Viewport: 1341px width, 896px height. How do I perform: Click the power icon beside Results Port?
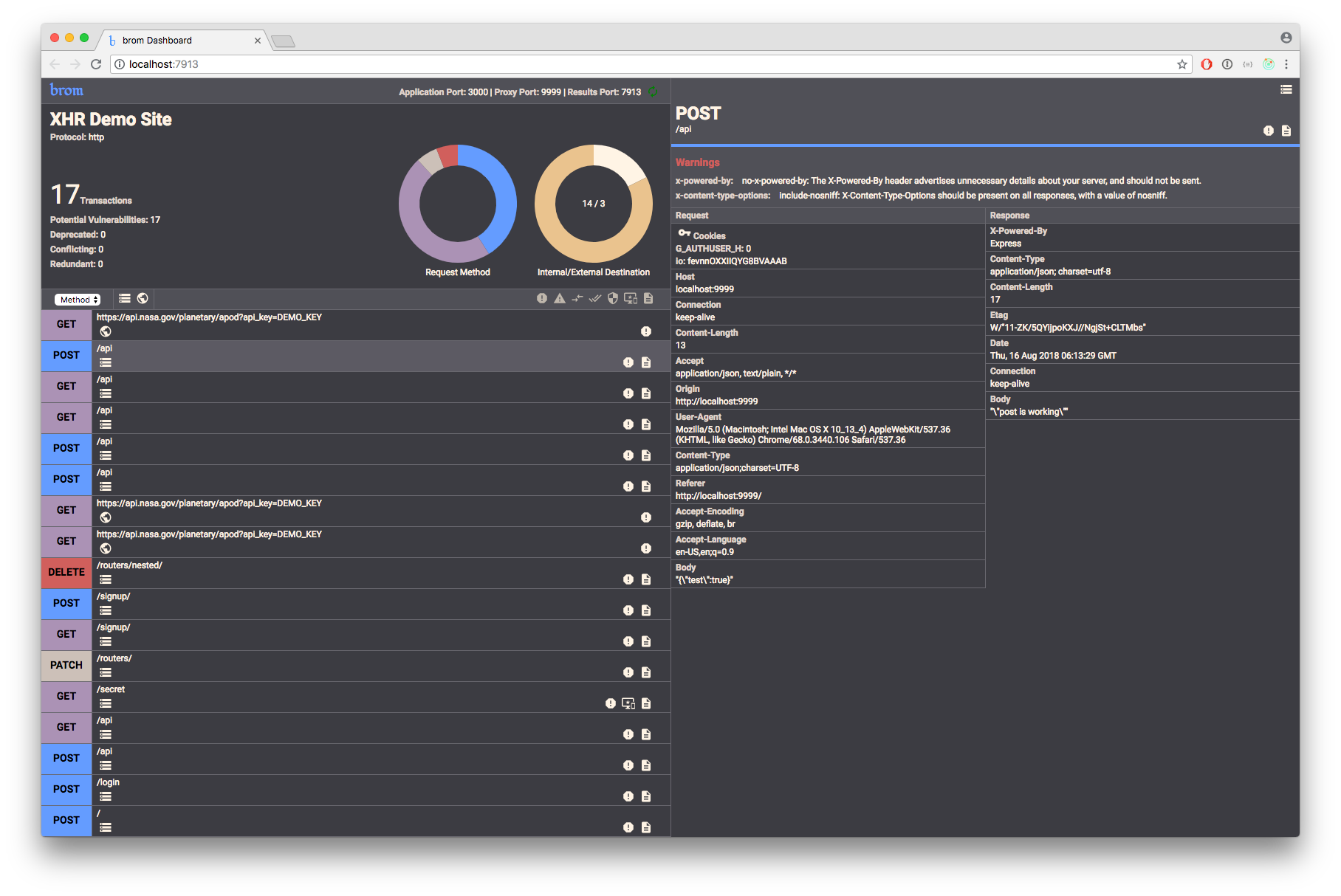pos(653,92)
